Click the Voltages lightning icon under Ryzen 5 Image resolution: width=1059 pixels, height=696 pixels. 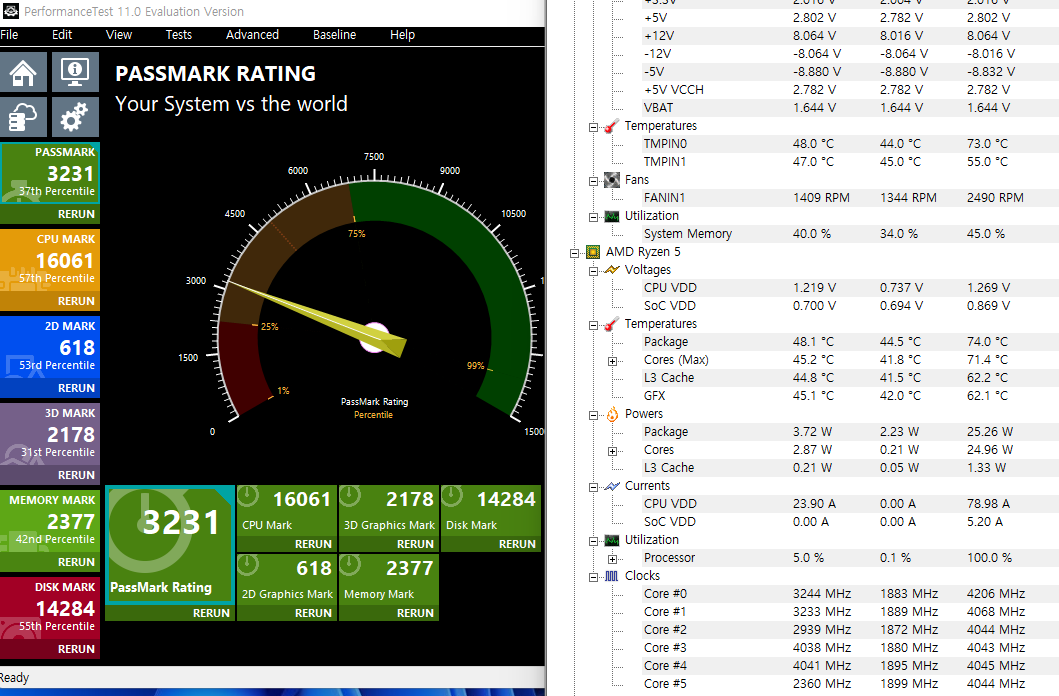pyautogui.click(x=612, y=270)
